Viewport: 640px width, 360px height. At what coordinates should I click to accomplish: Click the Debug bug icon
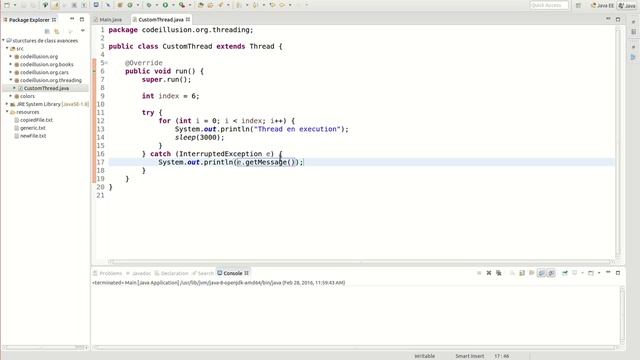point(149,5)
